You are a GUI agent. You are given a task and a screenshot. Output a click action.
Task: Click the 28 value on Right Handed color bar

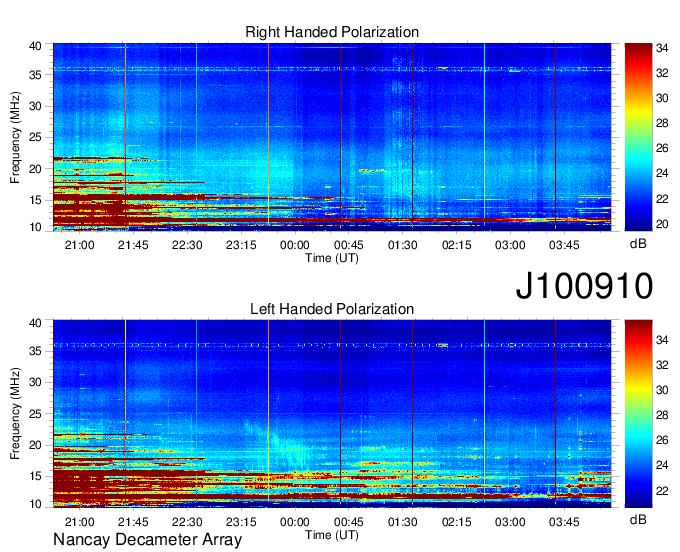[662, 123]
